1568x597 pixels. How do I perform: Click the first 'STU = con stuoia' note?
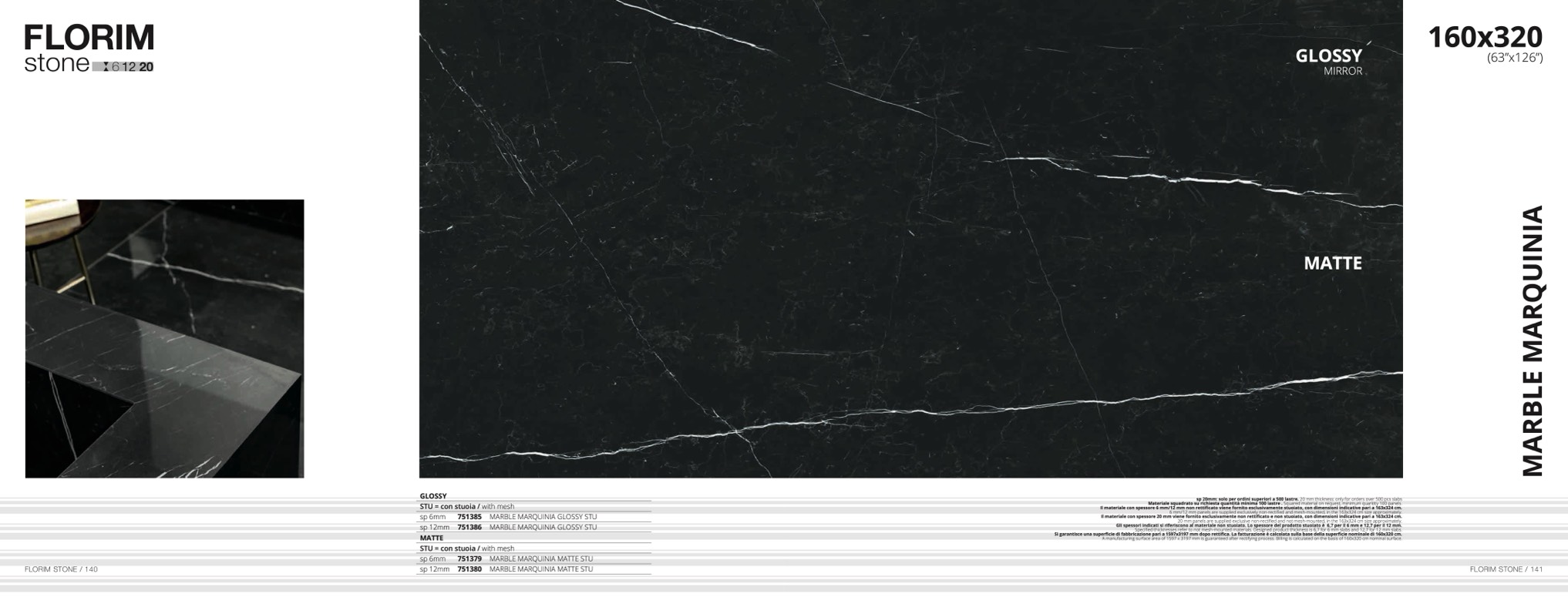[x=466, y=507]
